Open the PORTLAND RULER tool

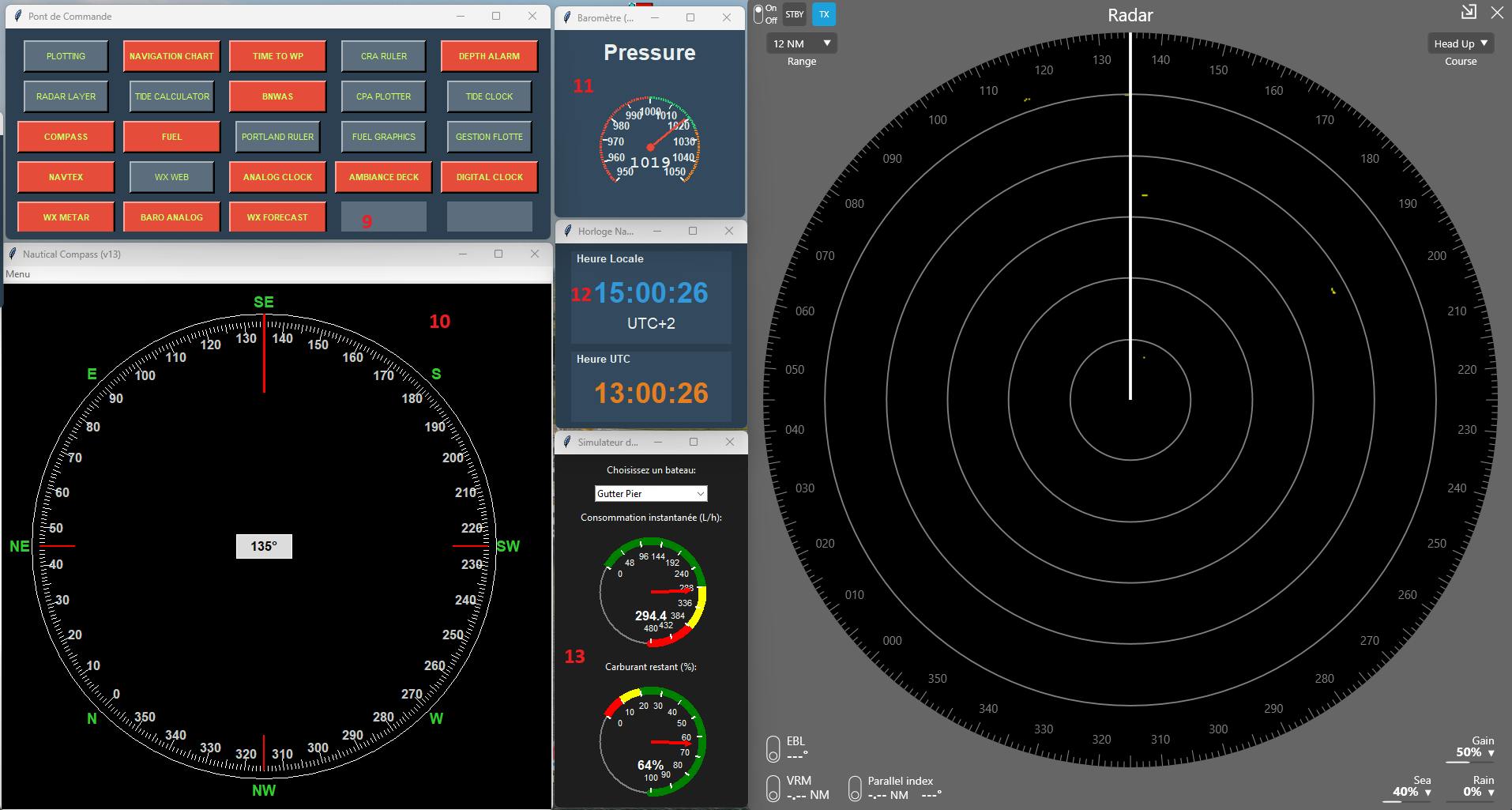click(x=277, y=137)
